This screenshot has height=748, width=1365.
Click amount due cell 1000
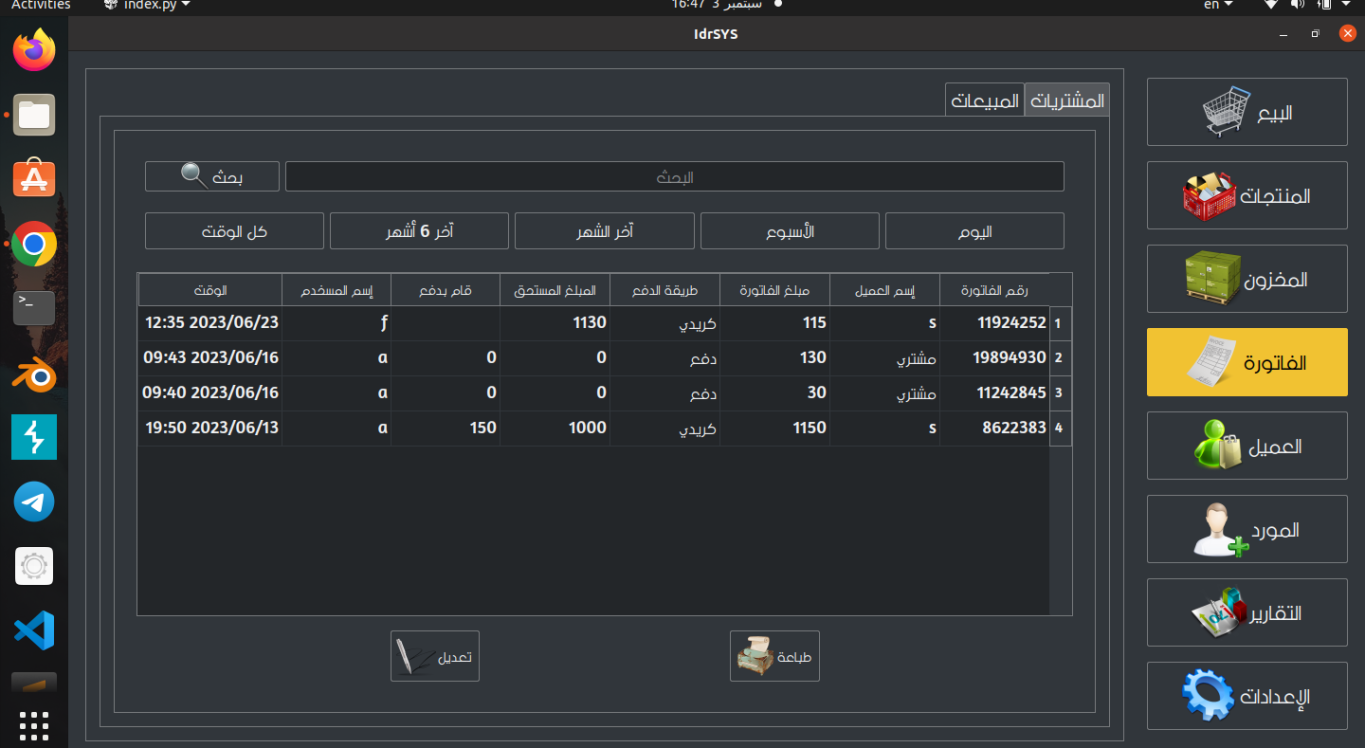click(555, 428)
